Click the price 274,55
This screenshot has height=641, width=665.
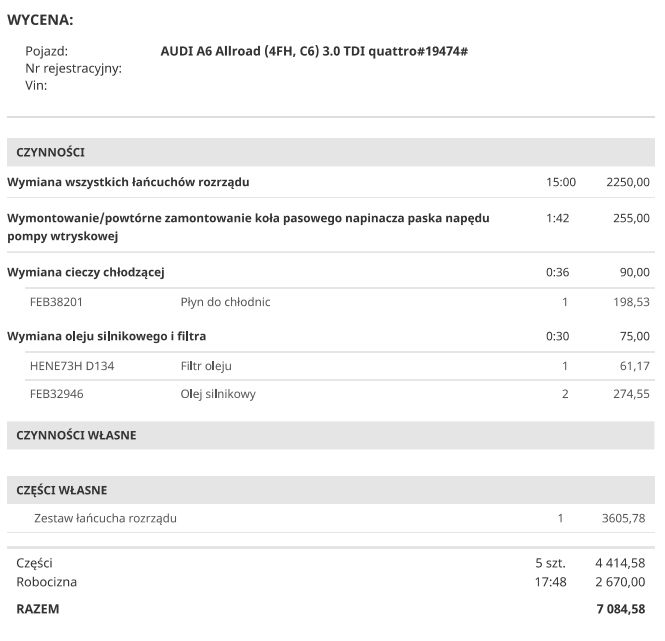(x=631, y=394)
